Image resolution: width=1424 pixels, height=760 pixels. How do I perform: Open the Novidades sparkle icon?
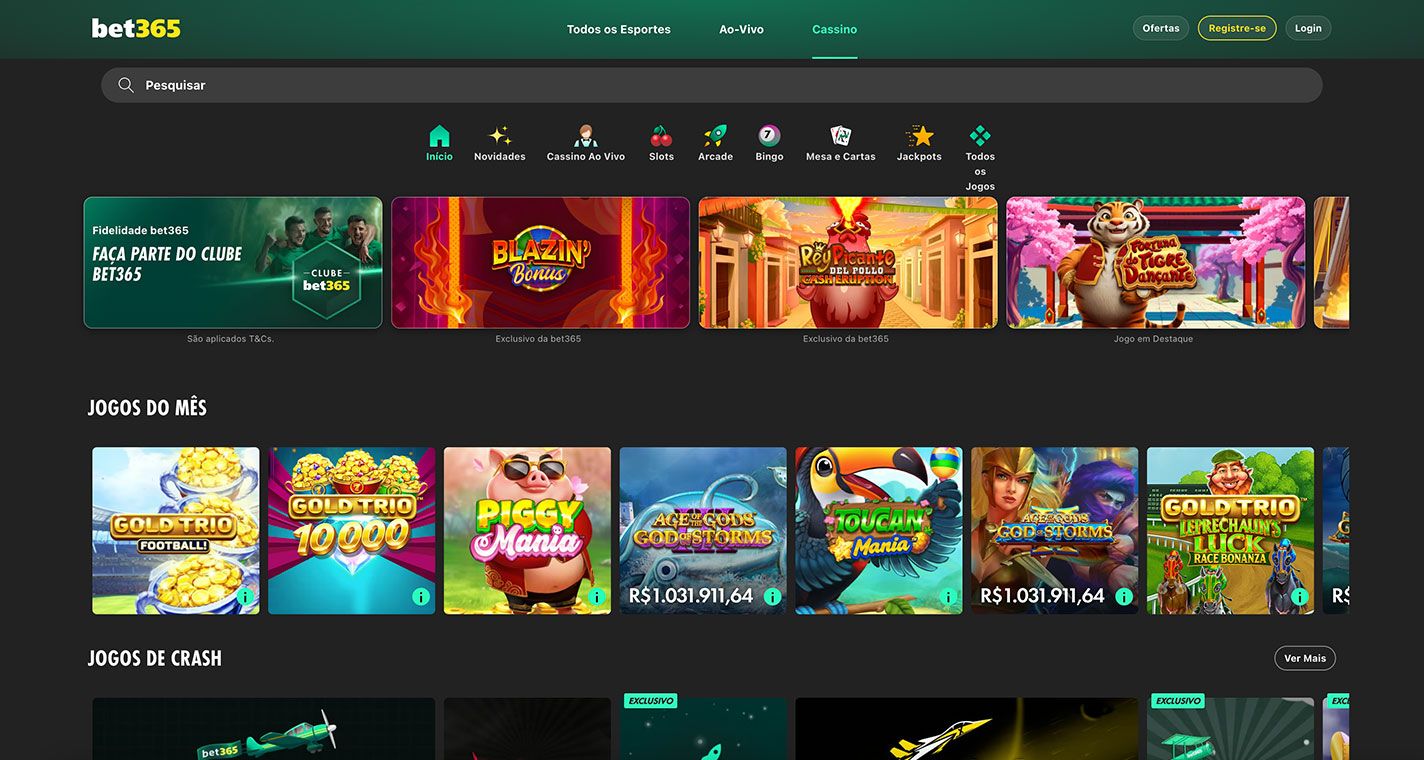click(499, 137)
